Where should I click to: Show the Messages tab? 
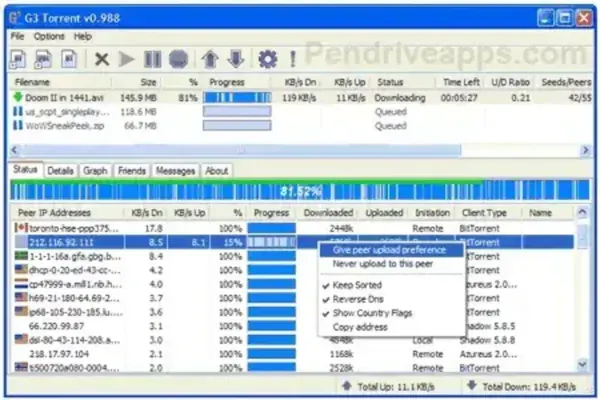coord(175,171)
